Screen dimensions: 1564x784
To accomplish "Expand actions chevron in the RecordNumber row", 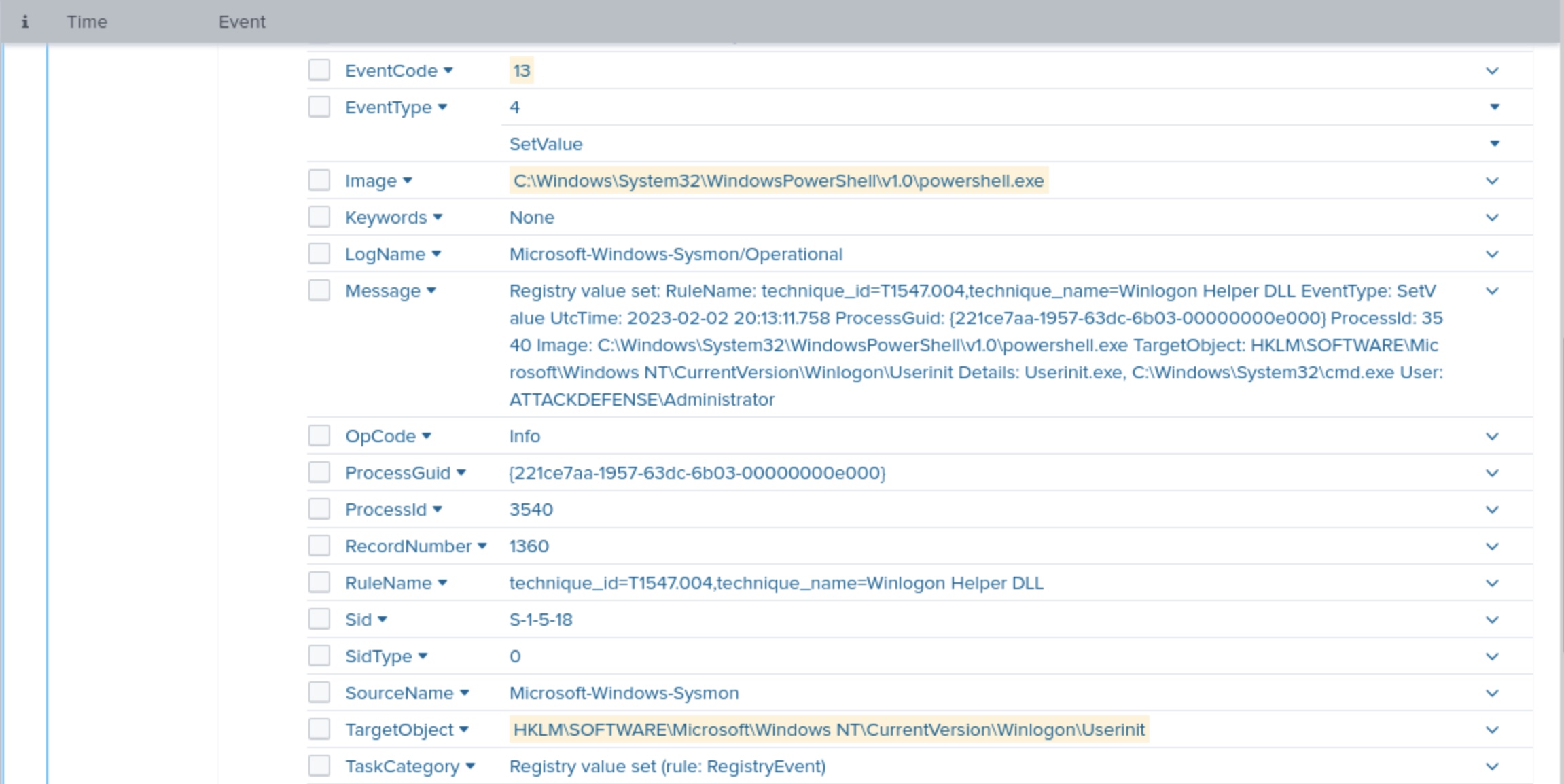I will tap(1492, 546).
